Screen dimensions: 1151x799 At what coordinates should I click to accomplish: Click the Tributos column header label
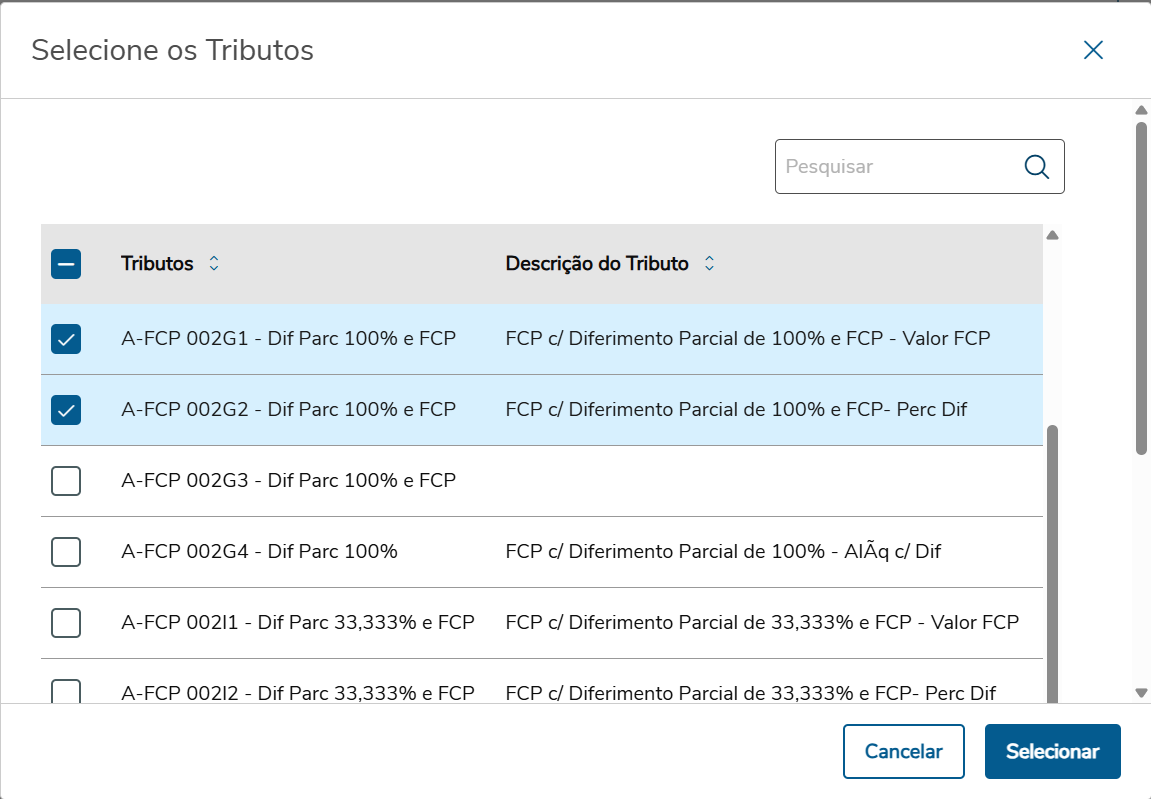point(157,264)
